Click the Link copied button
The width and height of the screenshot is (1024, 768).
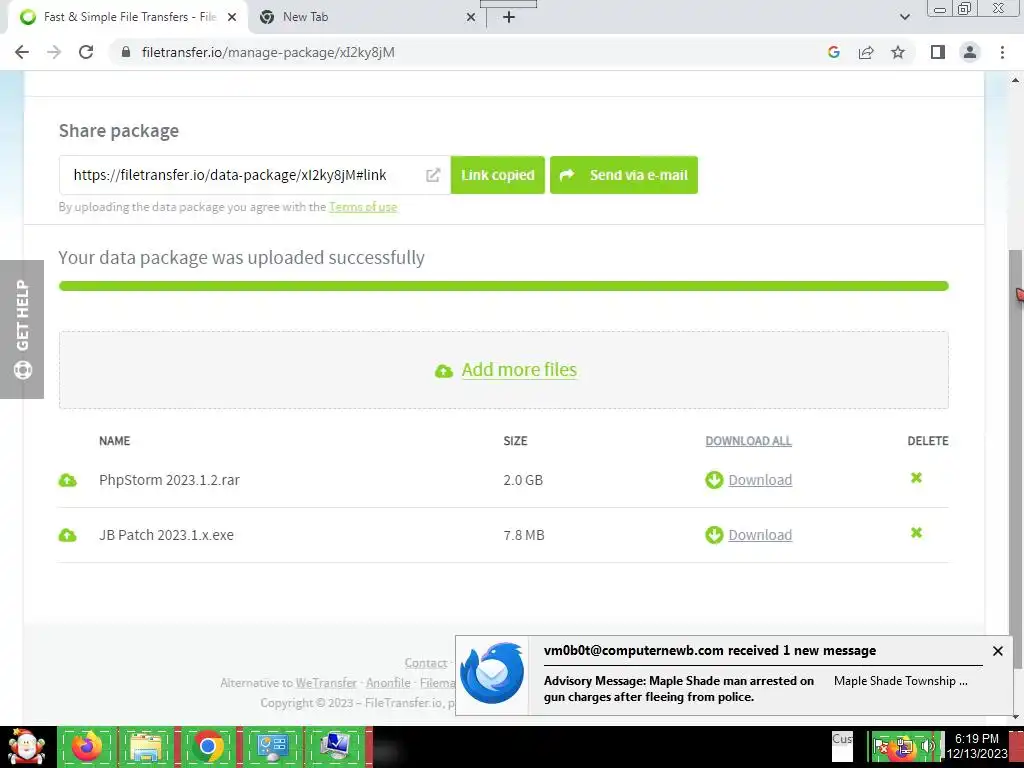(498, 175)
